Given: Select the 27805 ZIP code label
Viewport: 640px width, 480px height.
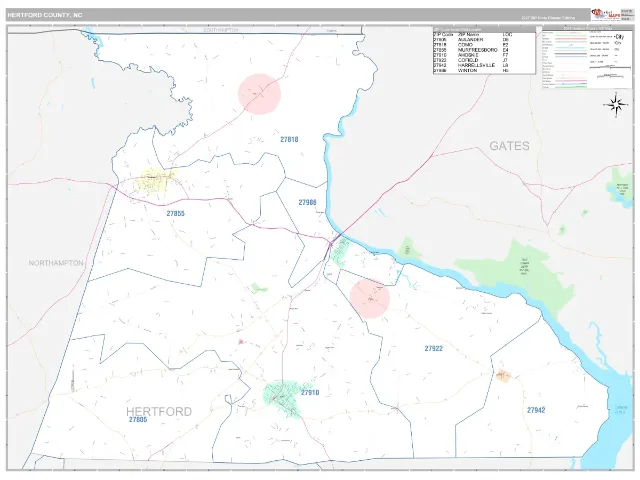Looking at the screenshot, I should pos(138,419).
